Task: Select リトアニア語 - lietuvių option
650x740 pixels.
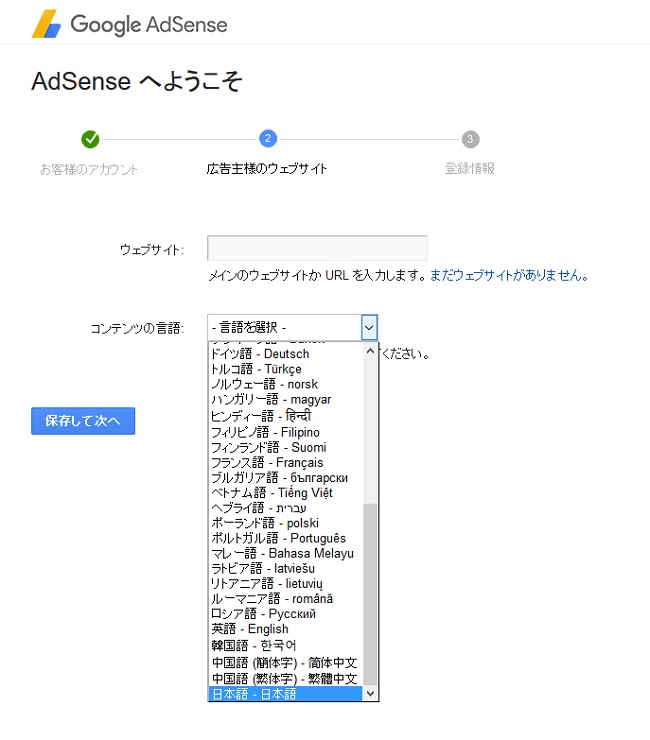Action: pyautogui.click(x=286, y=583)
